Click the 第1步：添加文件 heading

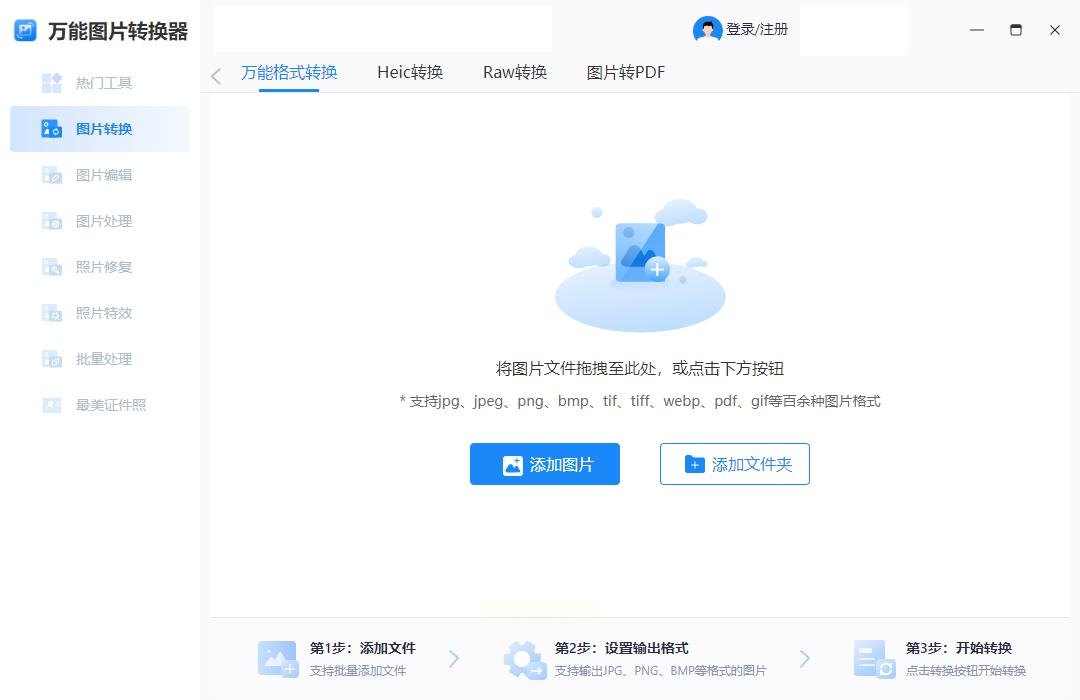pyautogui.click(x=362, y=648)
